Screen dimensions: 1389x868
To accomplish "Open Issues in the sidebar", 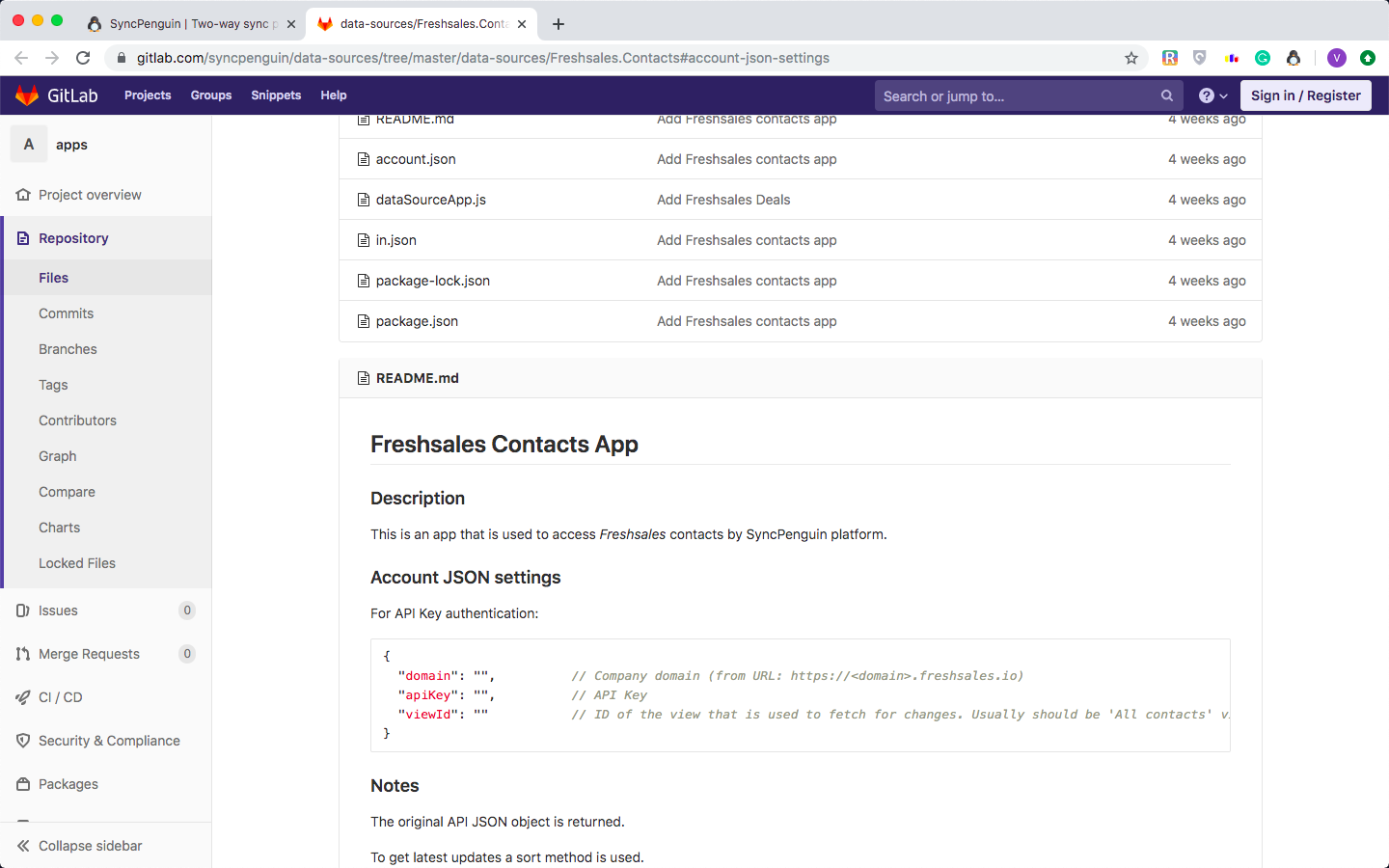I will (58, 610).
